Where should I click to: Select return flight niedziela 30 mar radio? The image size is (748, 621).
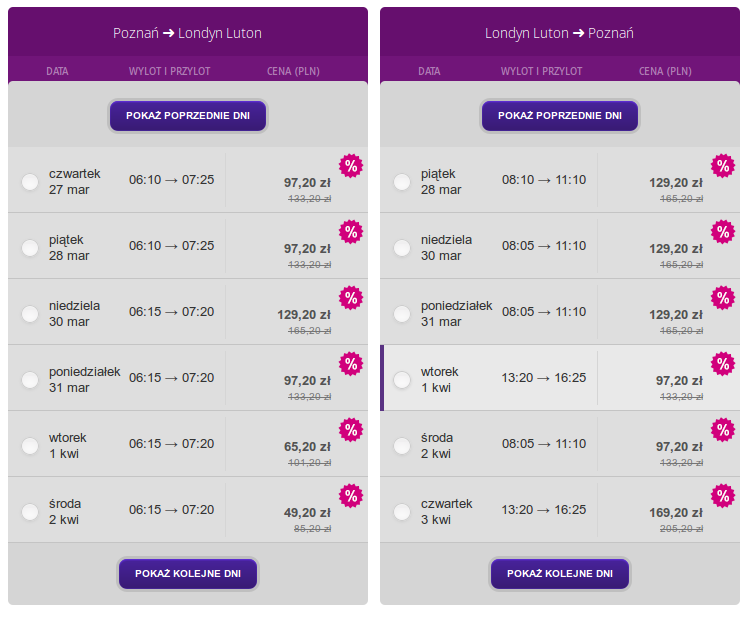tap(402, 248)
